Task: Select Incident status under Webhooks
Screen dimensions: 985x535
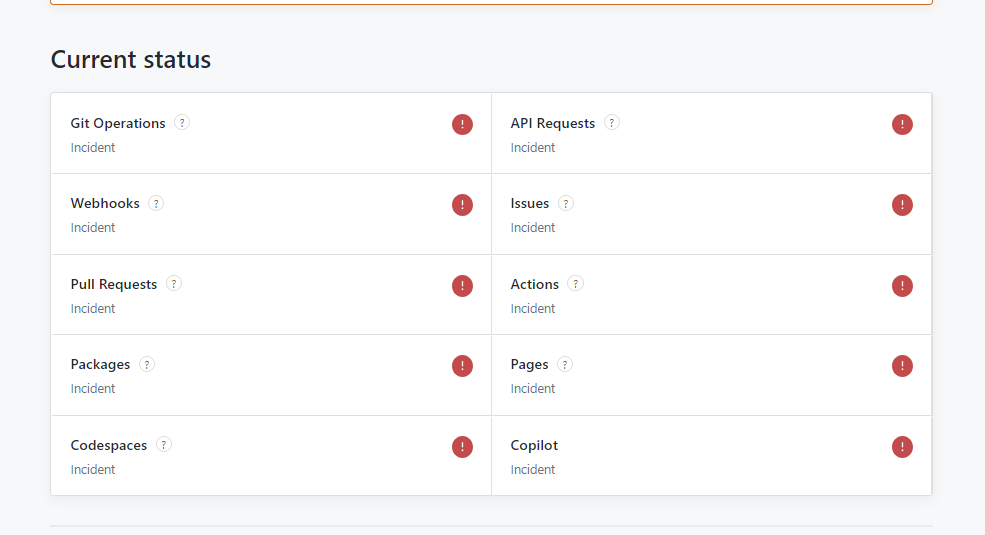Action: tap(93, 228)
